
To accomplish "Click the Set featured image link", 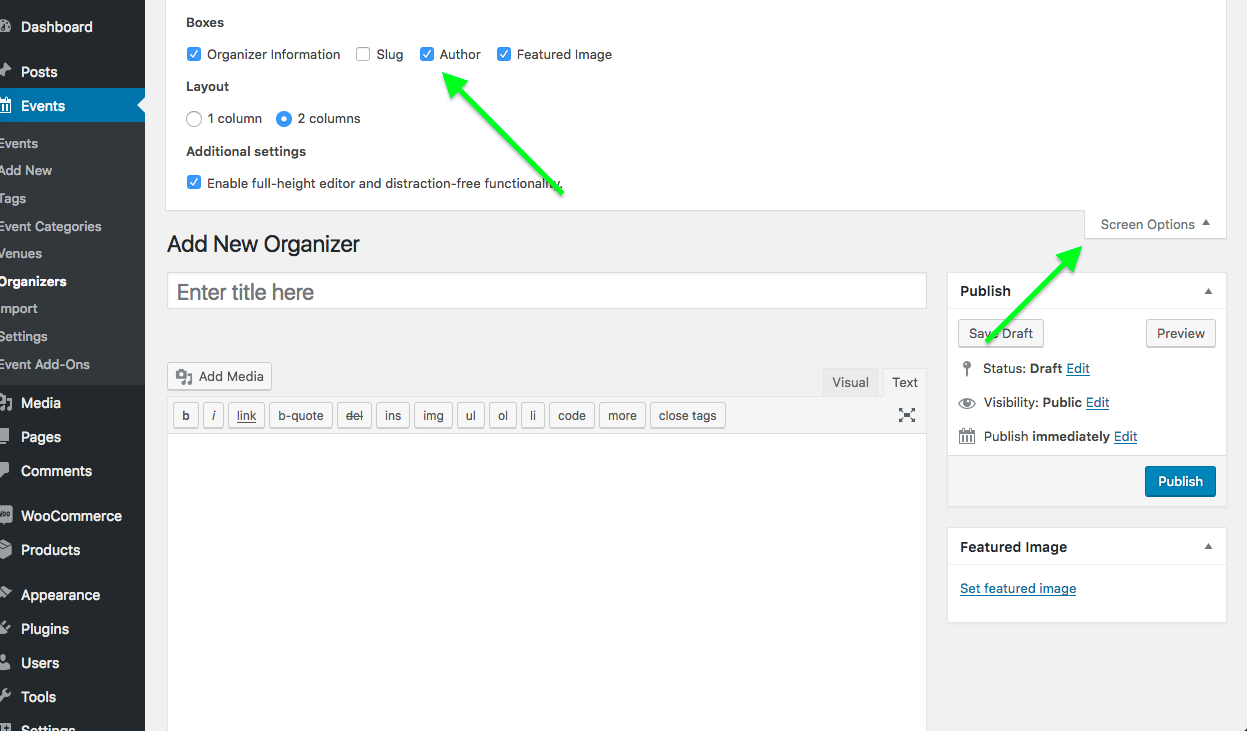I will click(x=1017, y=589).
